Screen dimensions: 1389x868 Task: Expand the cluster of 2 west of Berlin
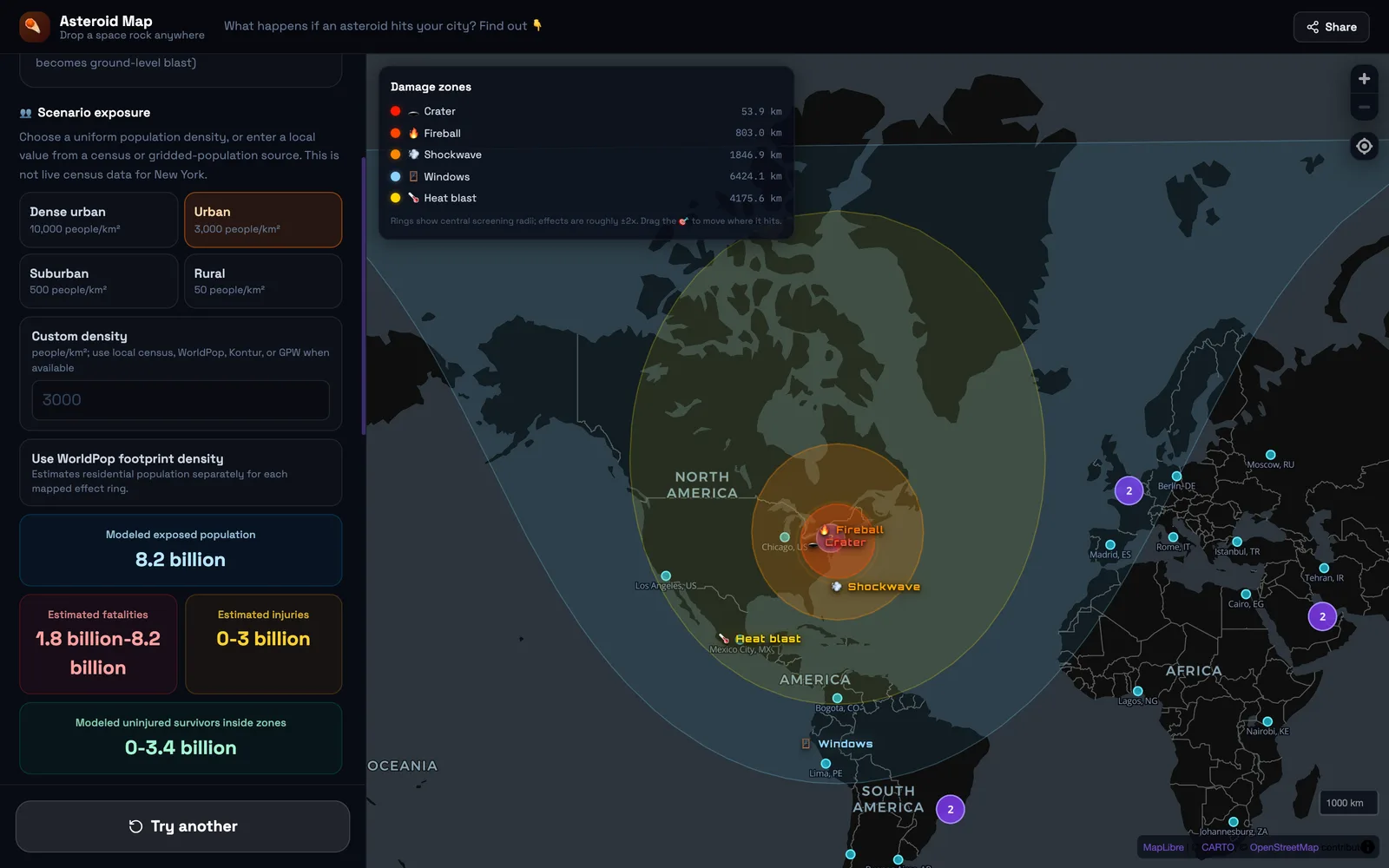click(x=1129, y=490)
